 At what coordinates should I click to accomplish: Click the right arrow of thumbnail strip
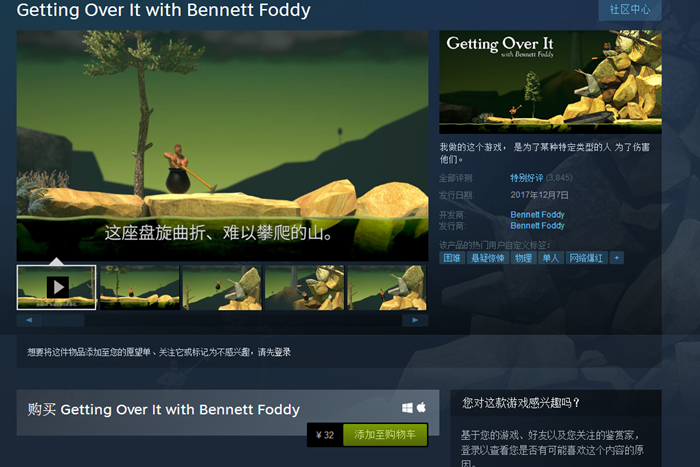click(x=415, y=320)
